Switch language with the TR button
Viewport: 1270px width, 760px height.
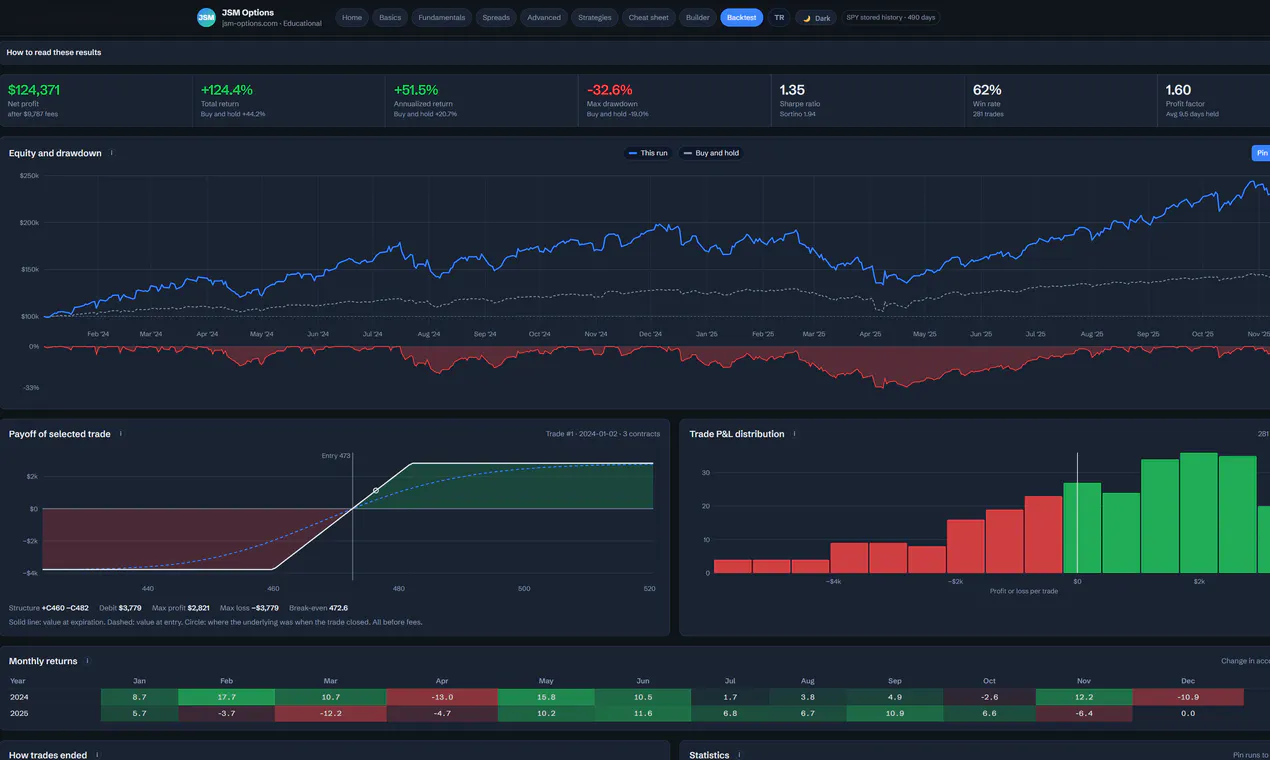pos(779,17)
